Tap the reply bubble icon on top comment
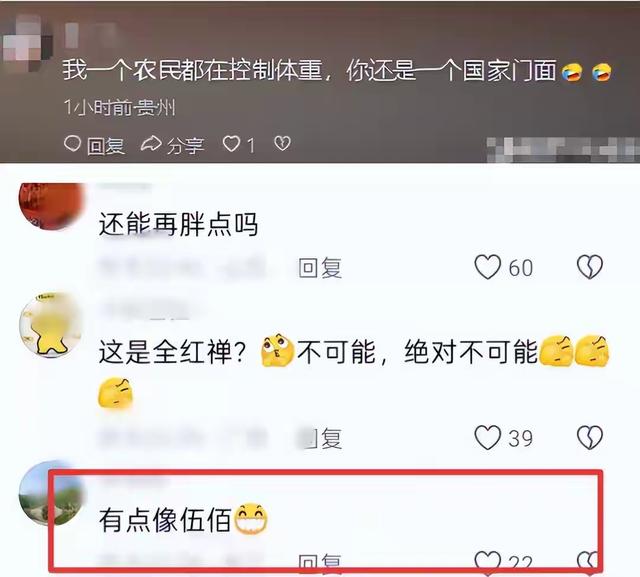The width and height of the screenshot is (640, 577). pyautogui.click(x=73, y=144)
